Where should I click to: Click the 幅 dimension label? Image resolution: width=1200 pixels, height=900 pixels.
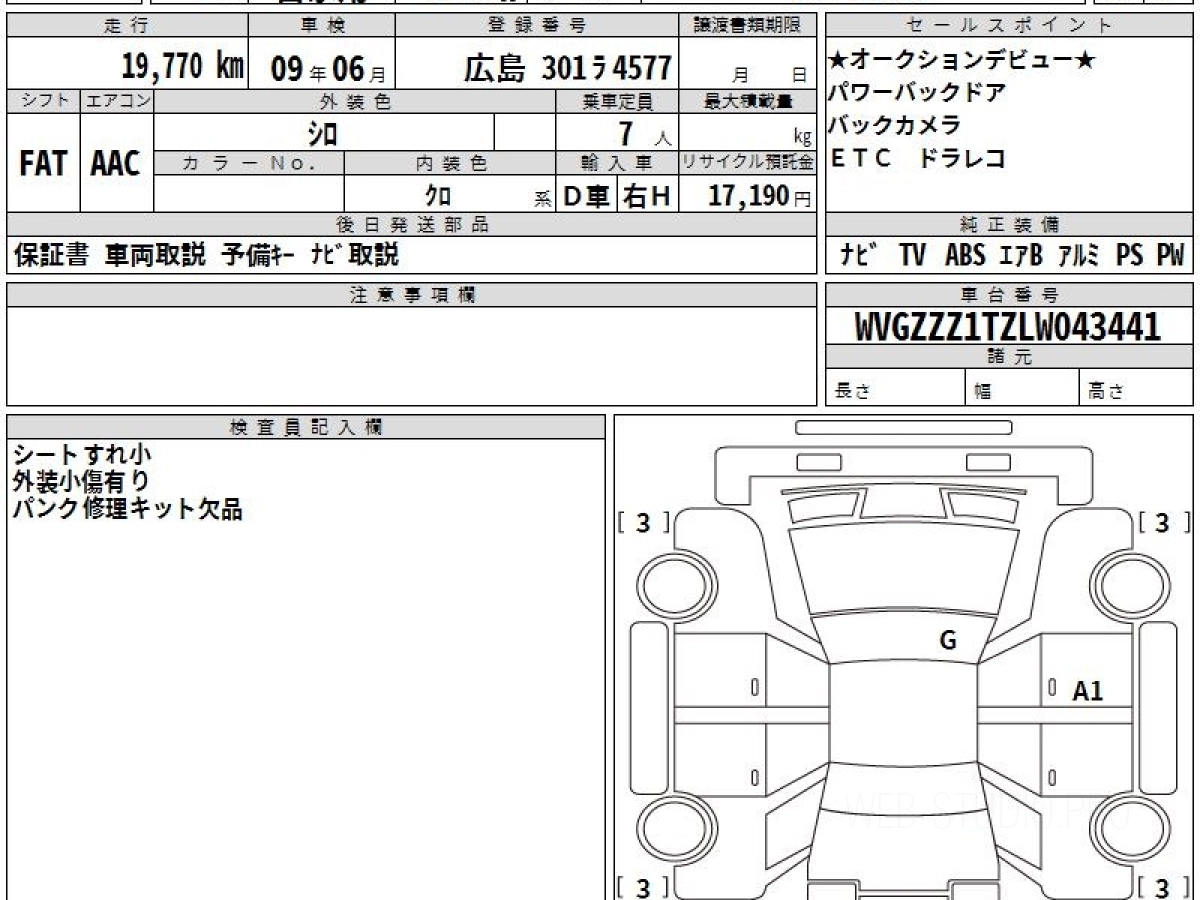click(x=983, y=392)
